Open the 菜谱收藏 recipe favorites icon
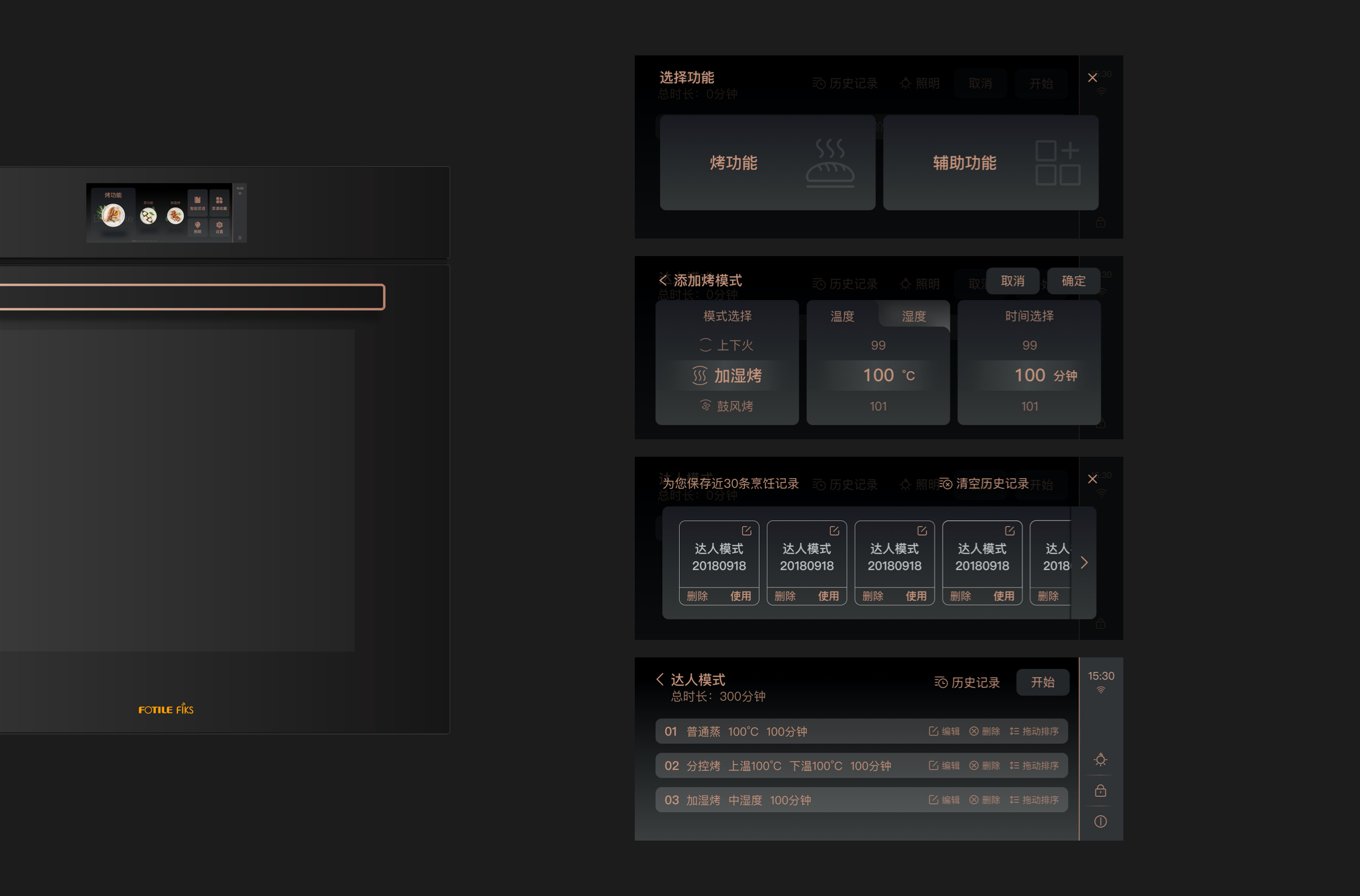The height and width of the screenshot is (896, 1360). click(219, 201)
